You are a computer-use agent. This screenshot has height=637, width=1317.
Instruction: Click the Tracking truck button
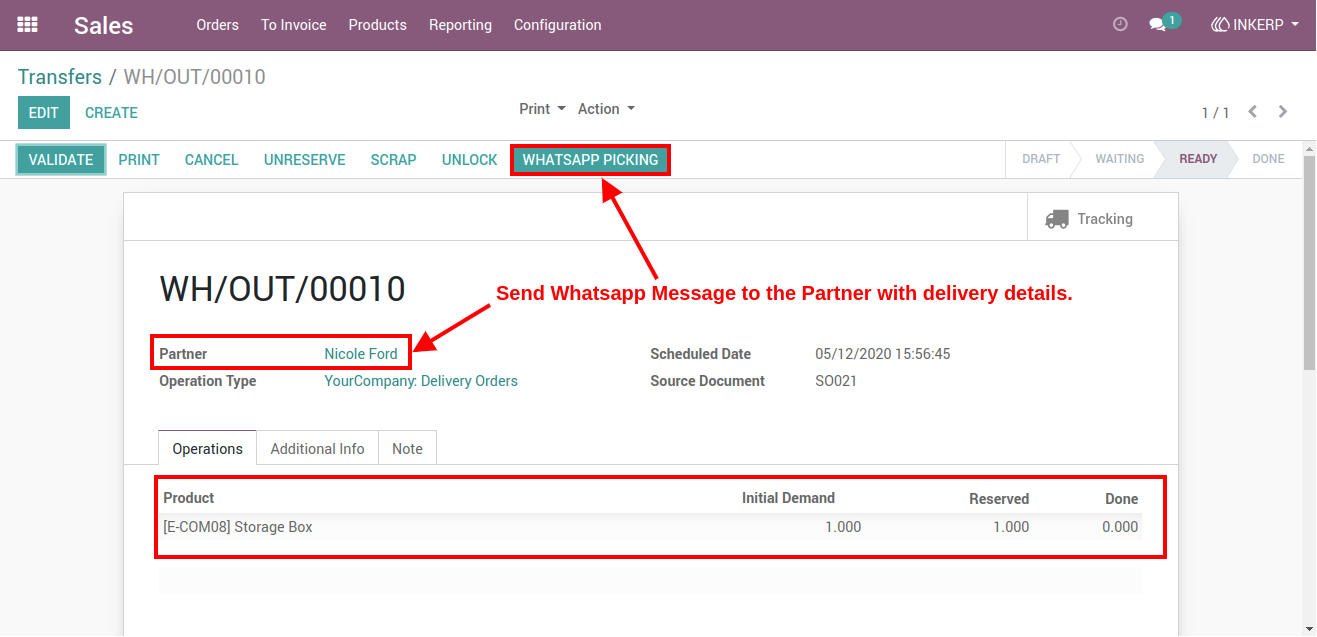(x=1103, y=219)
